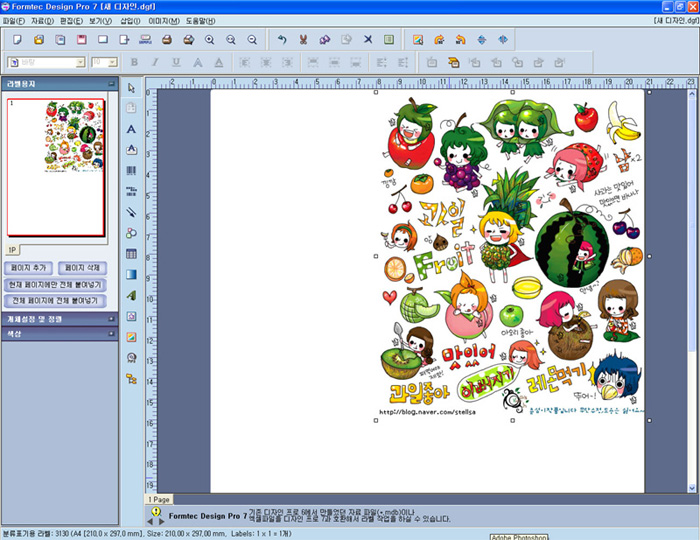
Task: Open the 편집(E) menu
Action: point(71,21)
